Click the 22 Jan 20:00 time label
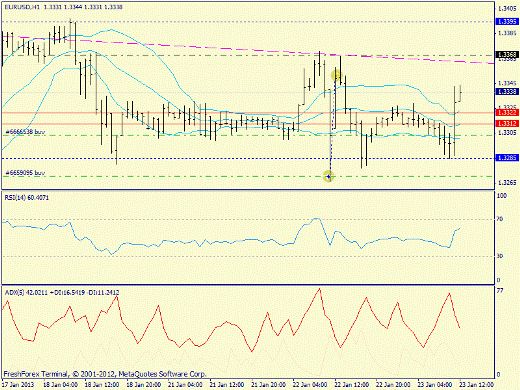 [393, 385]
